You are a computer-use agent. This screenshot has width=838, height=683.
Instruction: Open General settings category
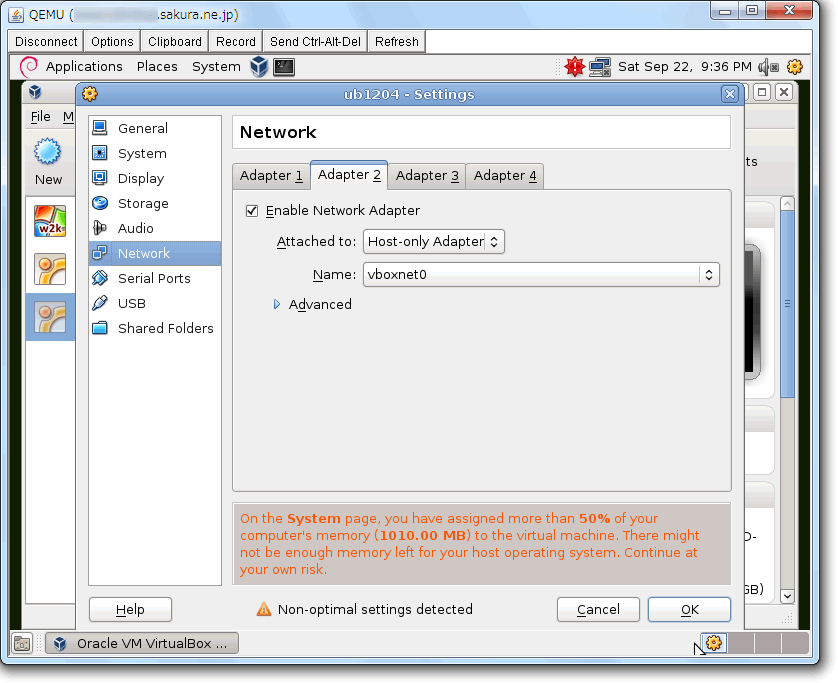[x=155, y=128]
